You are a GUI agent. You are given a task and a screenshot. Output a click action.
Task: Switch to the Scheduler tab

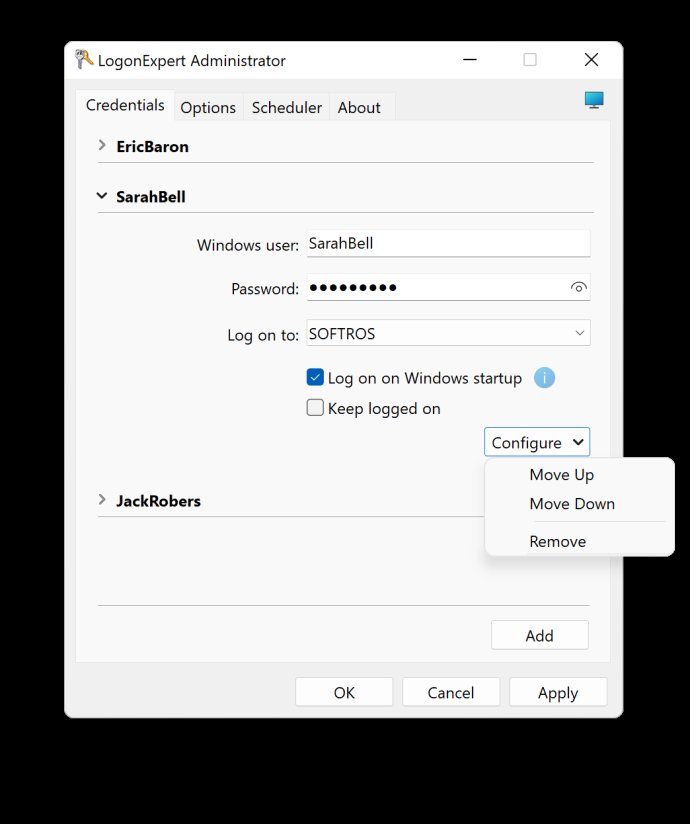coord(286,108)
